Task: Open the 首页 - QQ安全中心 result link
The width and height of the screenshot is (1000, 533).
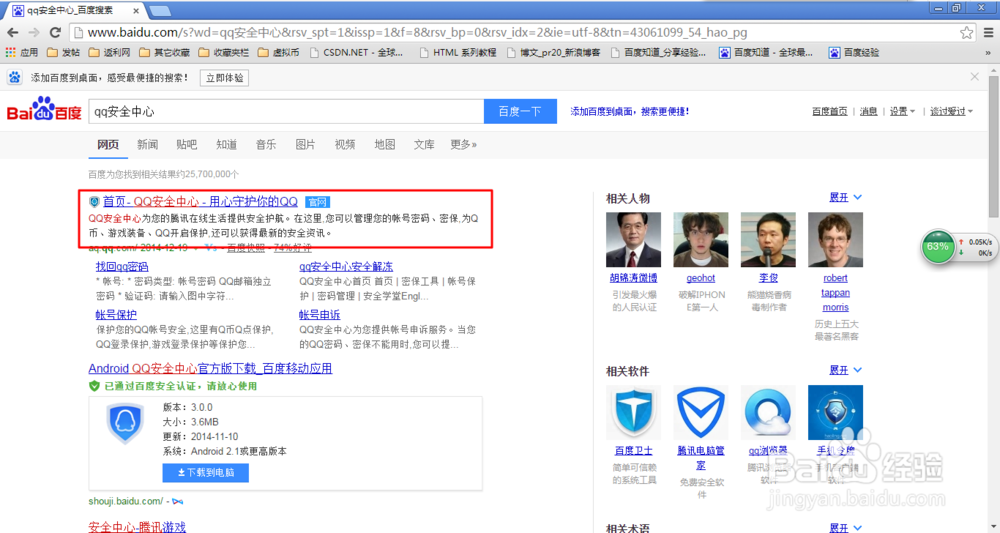Action: [x=200, y=201]
